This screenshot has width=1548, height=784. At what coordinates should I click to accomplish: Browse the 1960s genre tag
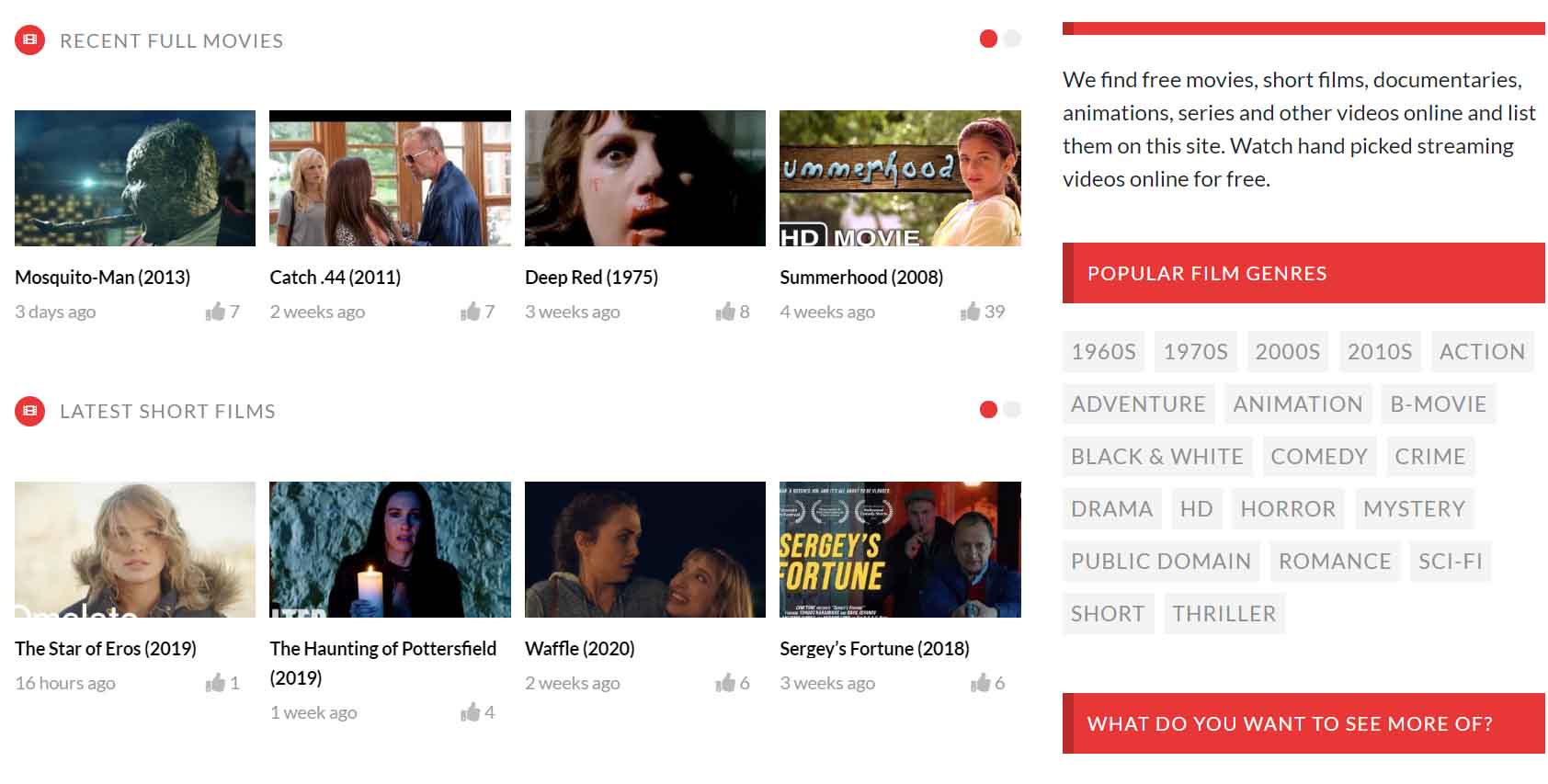coord(1104,351)
